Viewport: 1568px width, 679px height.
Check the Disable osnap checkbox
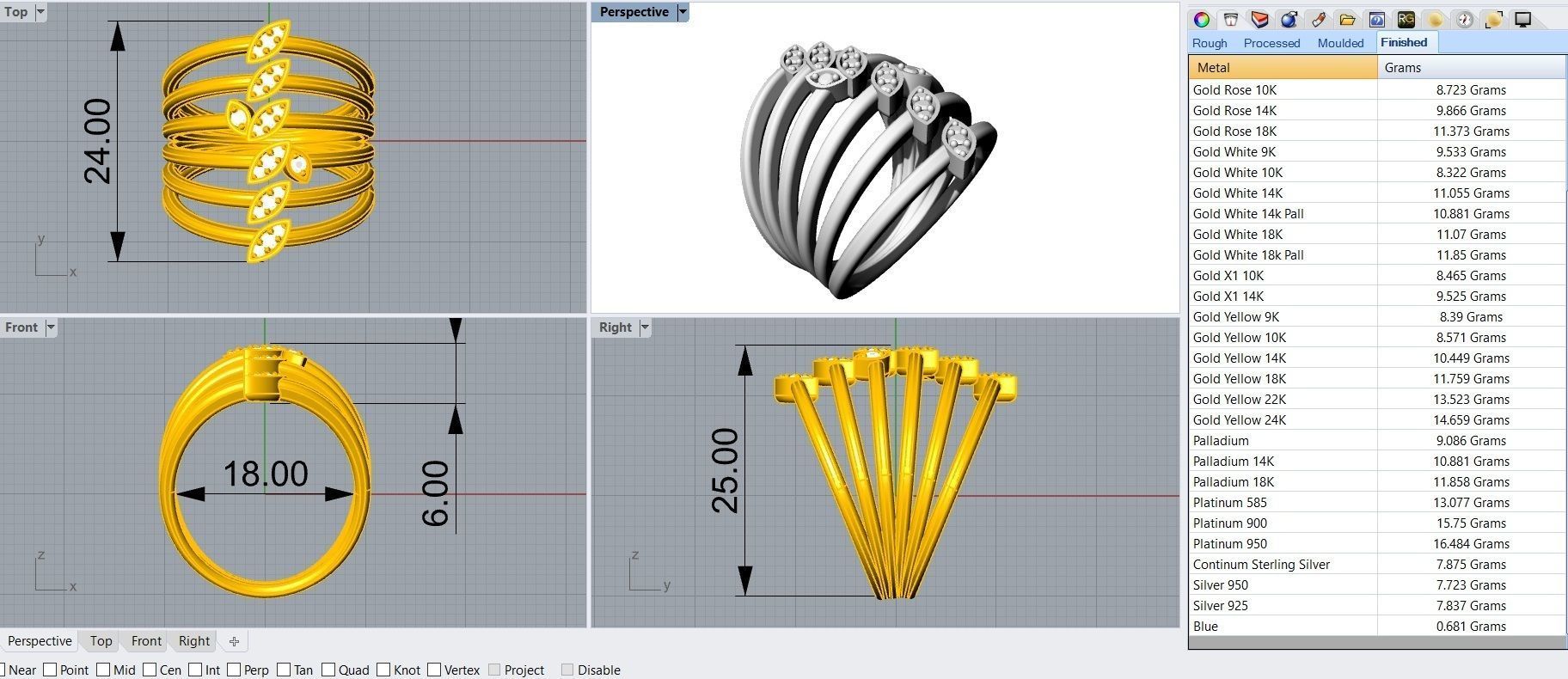point(567,670)
